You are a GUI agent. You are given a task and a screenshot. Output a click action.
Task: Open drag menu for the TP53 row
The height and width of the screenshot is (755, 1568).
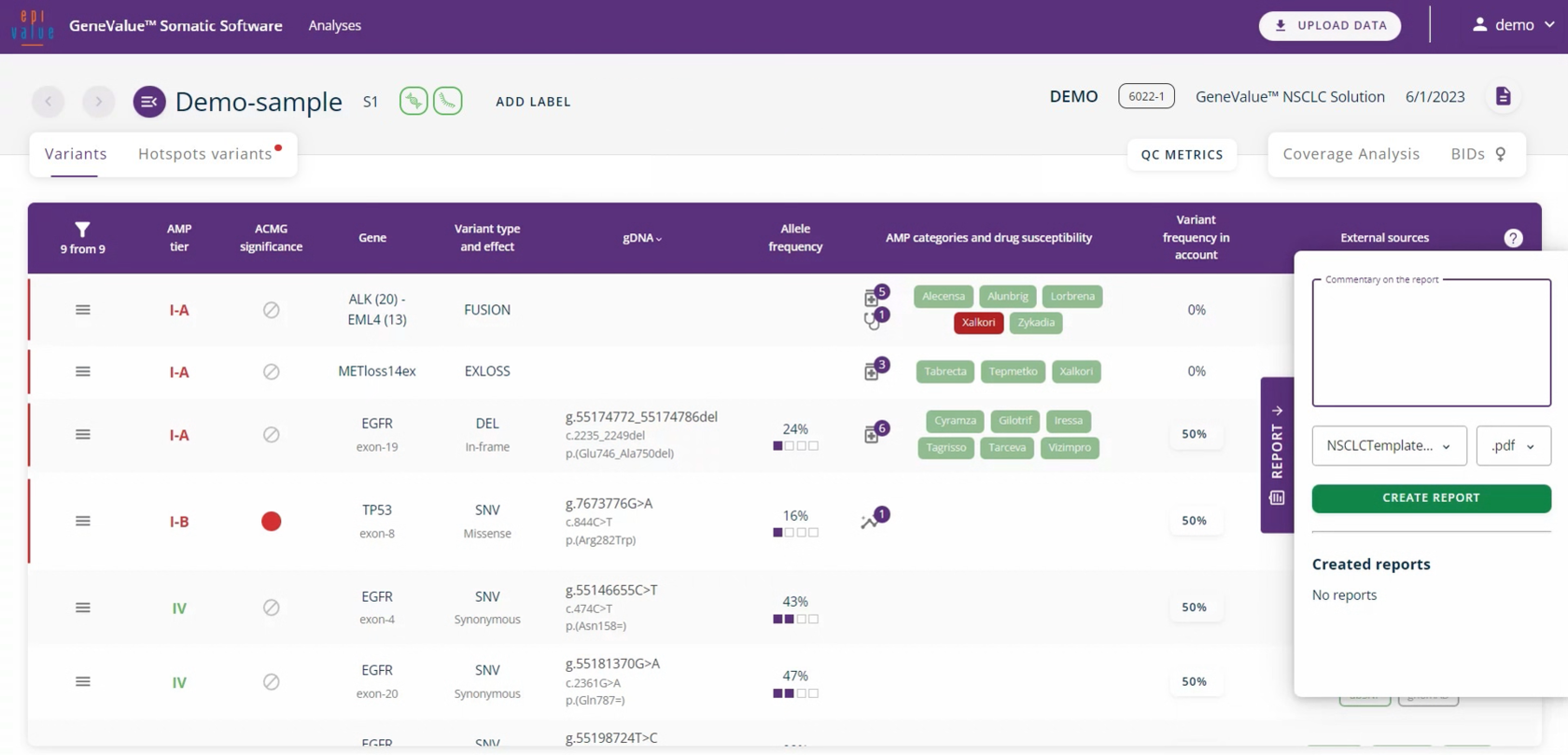(x=83, y=522)
